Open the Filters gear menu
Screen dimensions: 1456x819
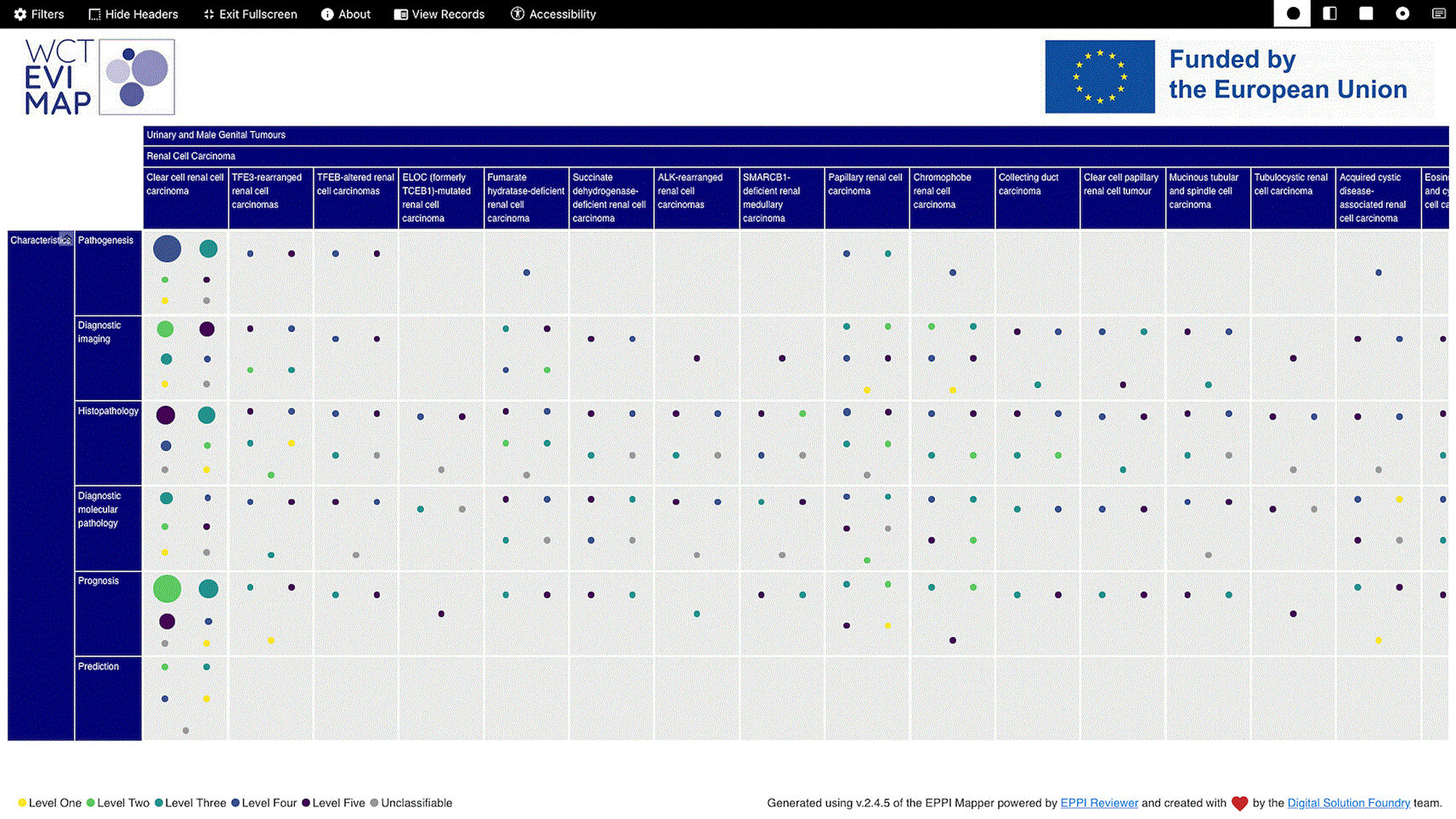39,14
